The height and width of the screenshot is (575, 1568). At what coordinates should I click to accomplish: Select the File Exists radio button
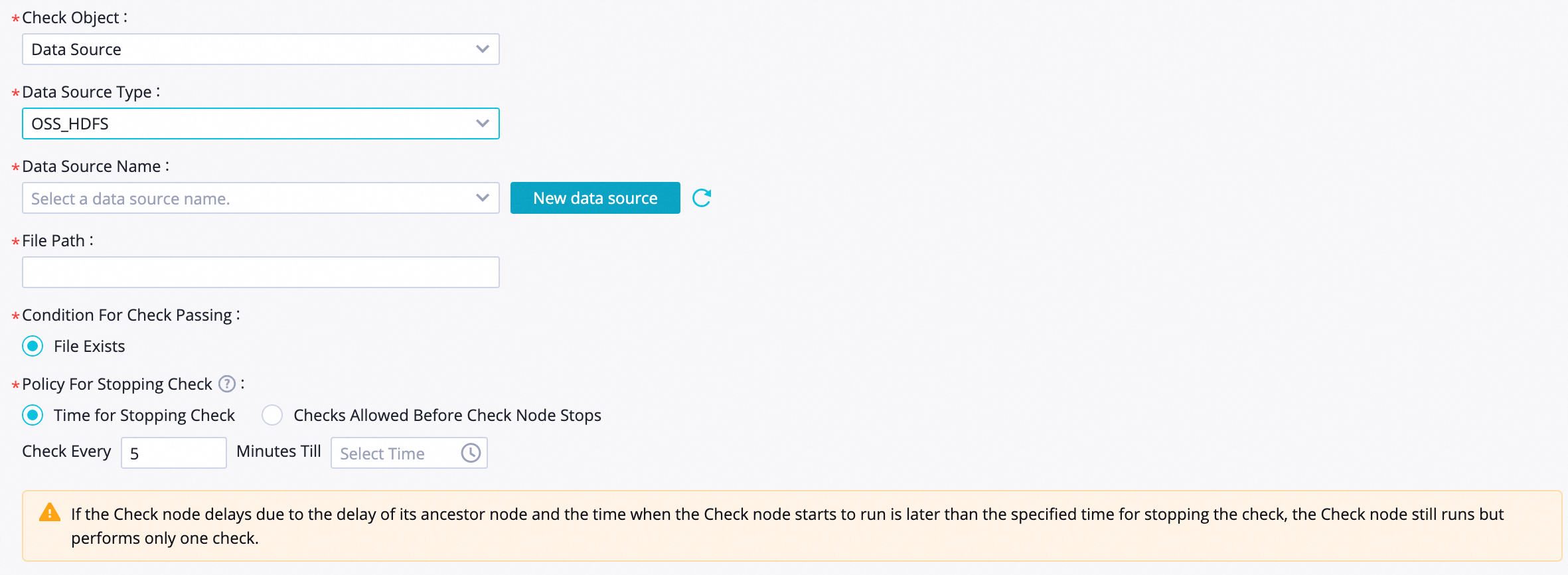[x=33, y=346]
